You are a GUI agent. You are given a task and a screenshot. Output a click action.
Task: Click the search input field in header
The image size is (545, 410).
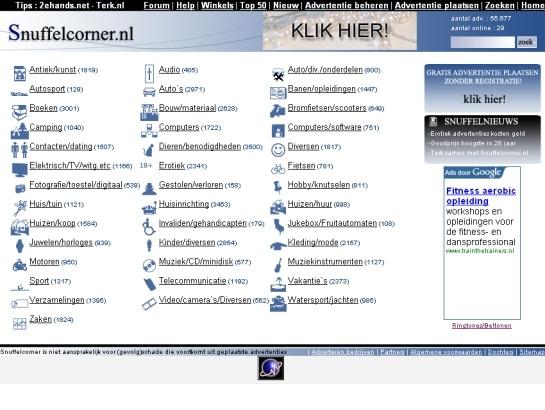(483, 42)
